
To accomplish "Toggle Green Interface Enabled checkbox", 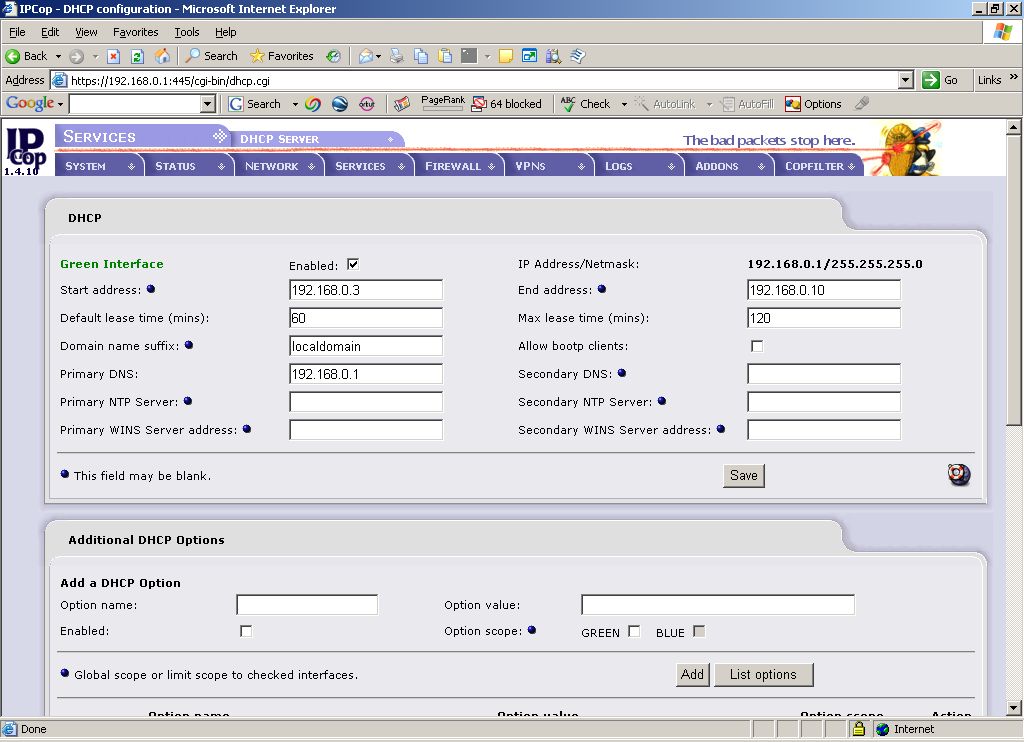I will click(x=353, y=265).
